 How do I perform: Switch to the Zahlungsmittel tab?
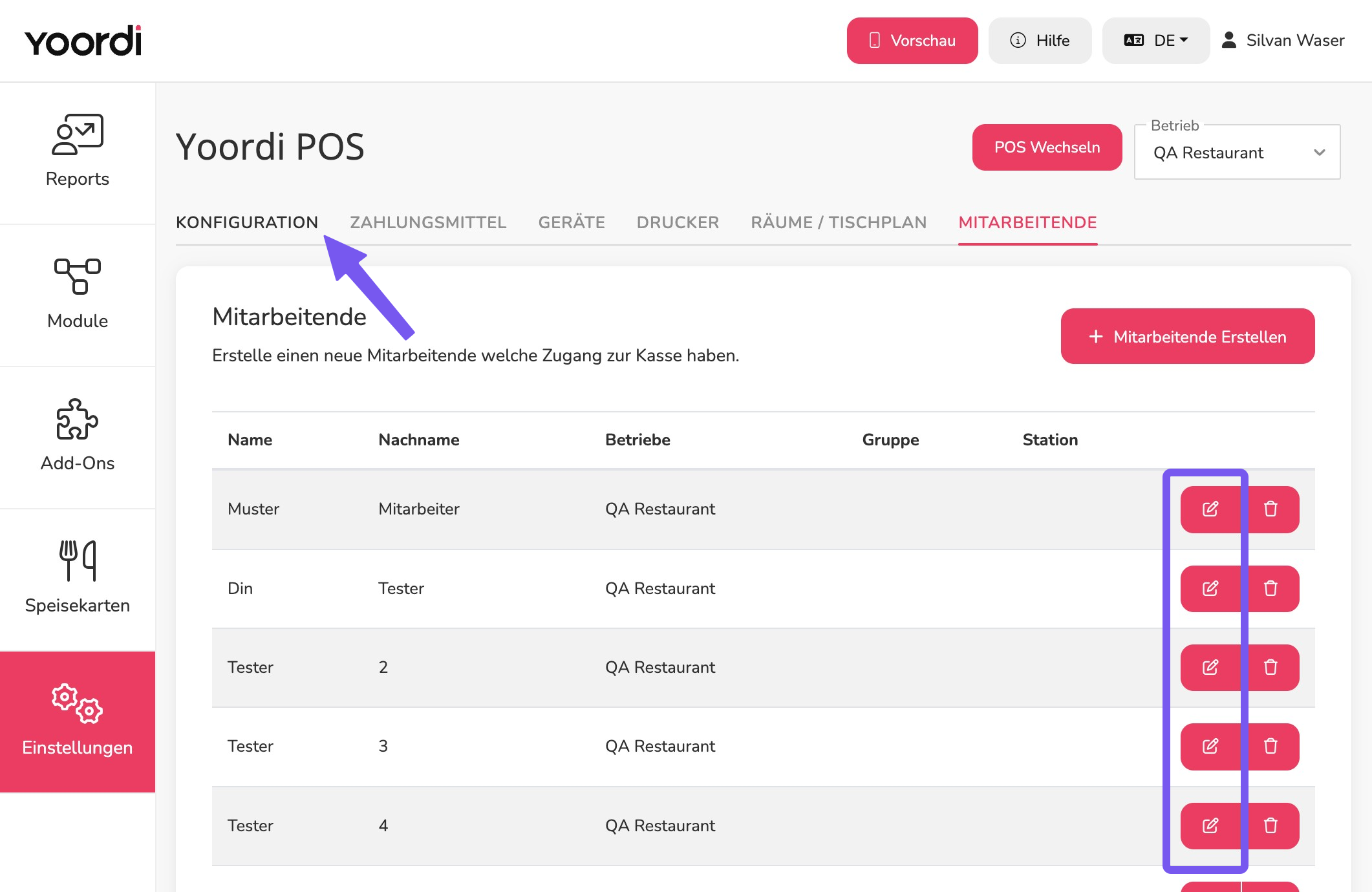point(428,222)
